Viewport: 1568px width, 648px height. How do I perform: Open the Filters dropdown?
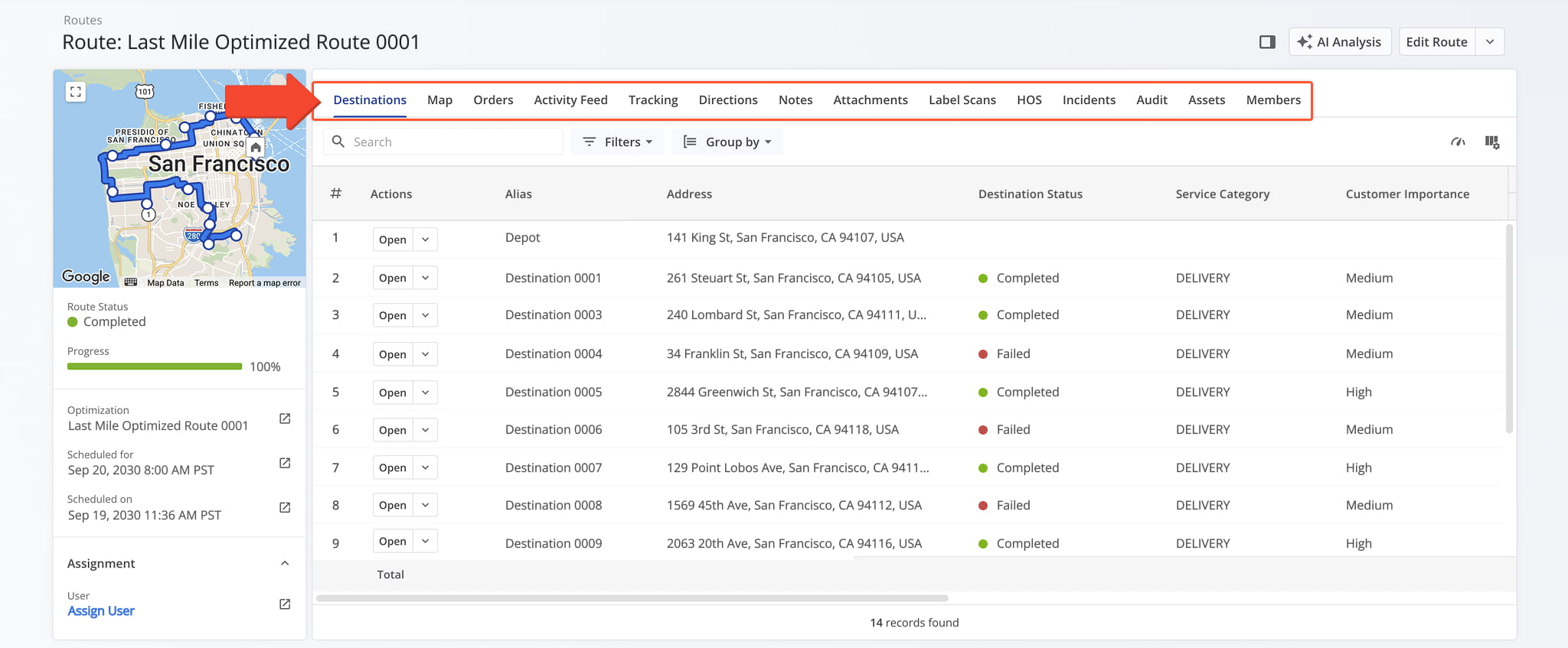click(x=617, y=142)
